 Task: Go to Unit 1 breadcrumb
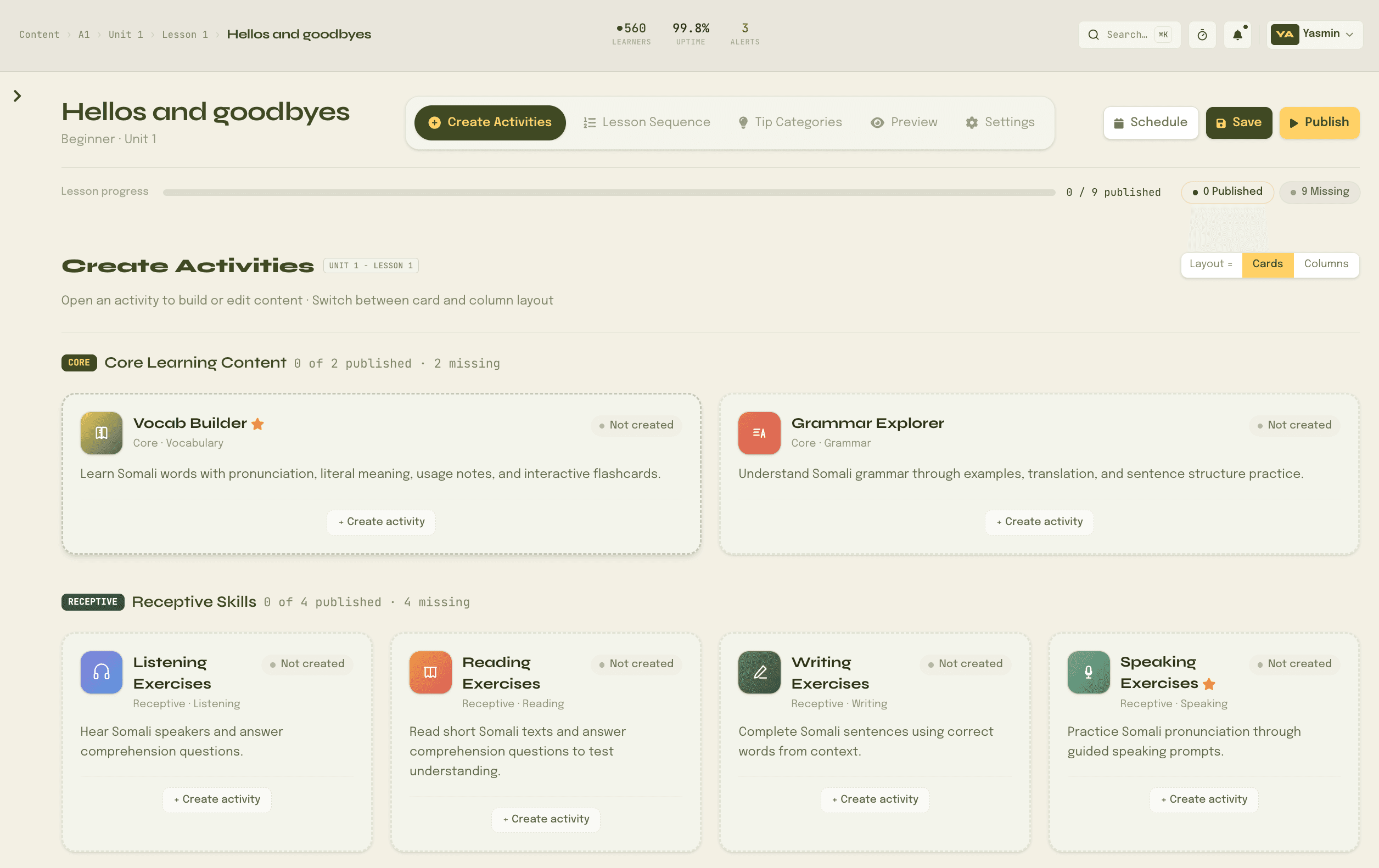(x=126, y=35)
